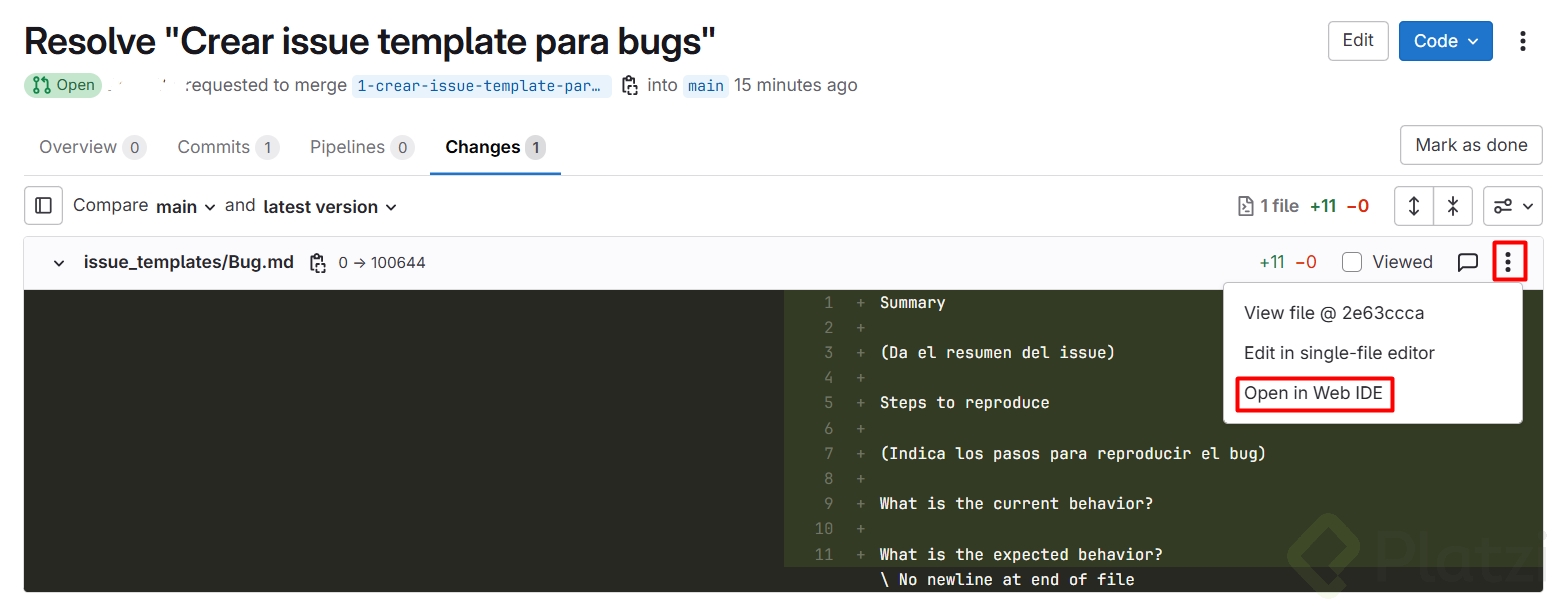Click '(Indica los pasos para reproducir el bug)' line
The height and width of the screenshot is (606, 1563).
pyautogui.click(x=1073, y=453)
